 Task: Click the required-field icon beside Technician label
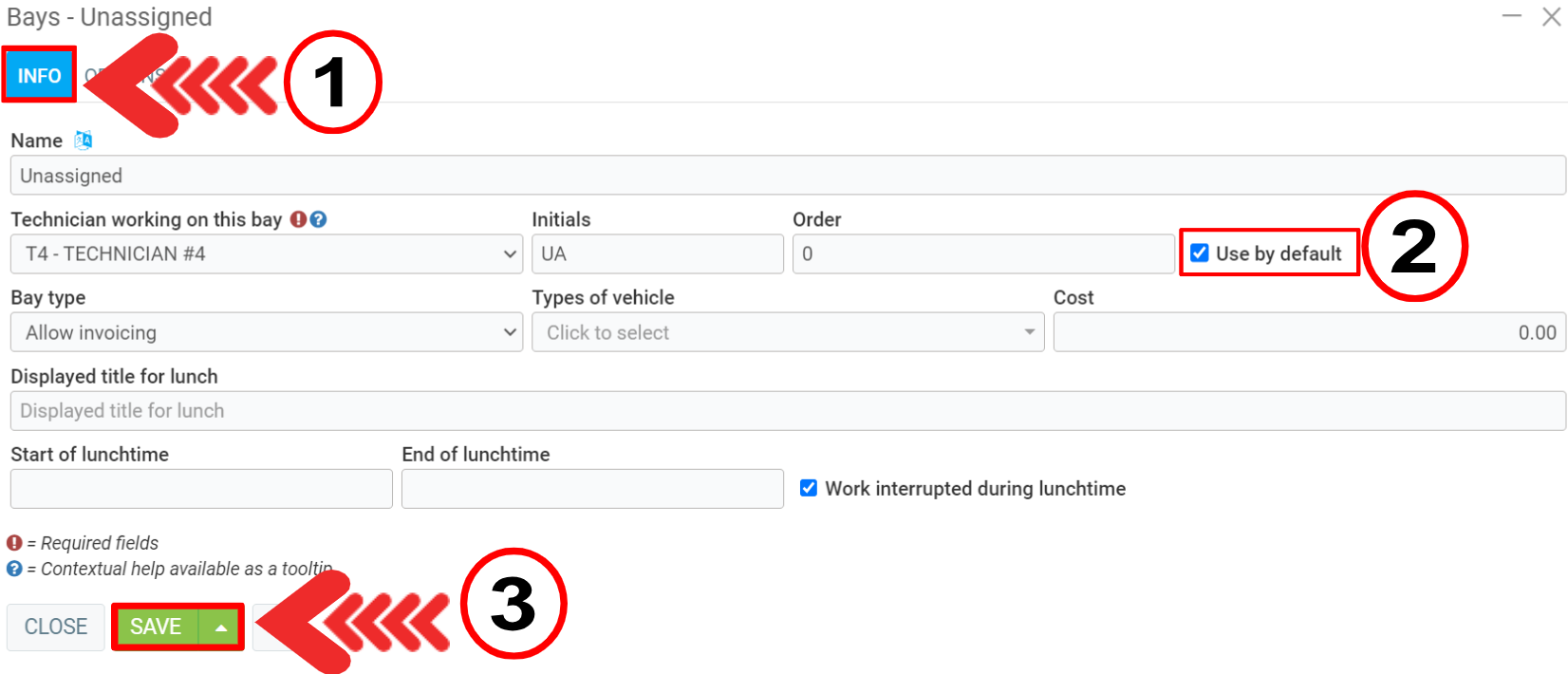point(298,219)
